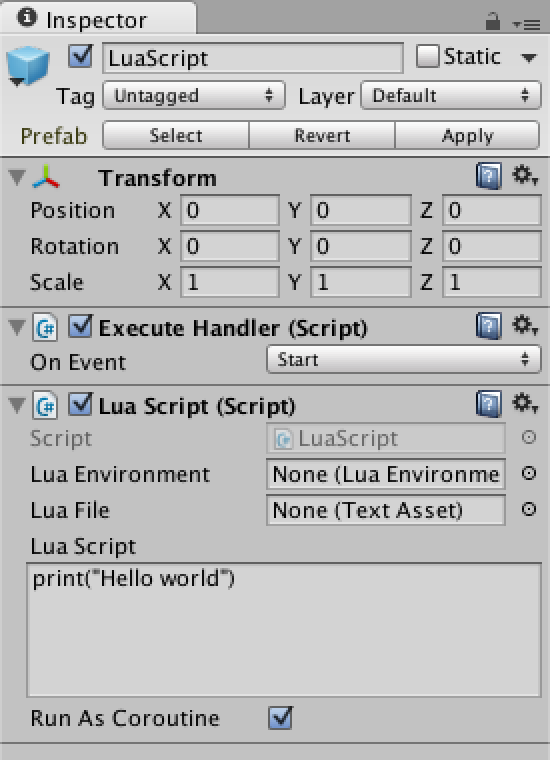Image resolution: width=550 pixels, height=760 pixels.
Task: Enable the Static checkbox
Action: click(427, 56)
